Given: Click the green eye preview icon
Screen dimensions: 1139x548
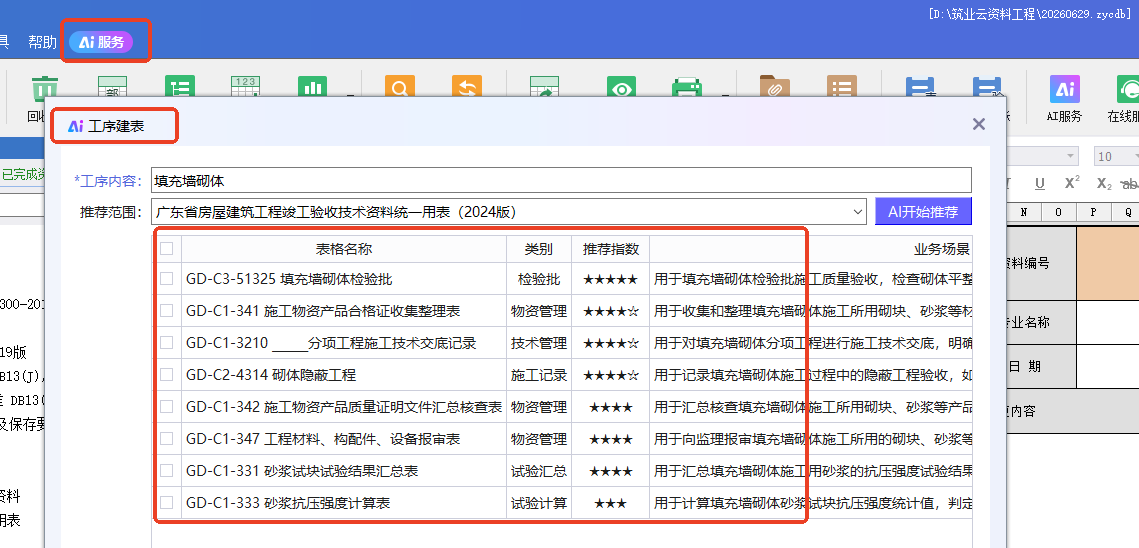Looking at the screenshot, I should [x=621, y=86].
